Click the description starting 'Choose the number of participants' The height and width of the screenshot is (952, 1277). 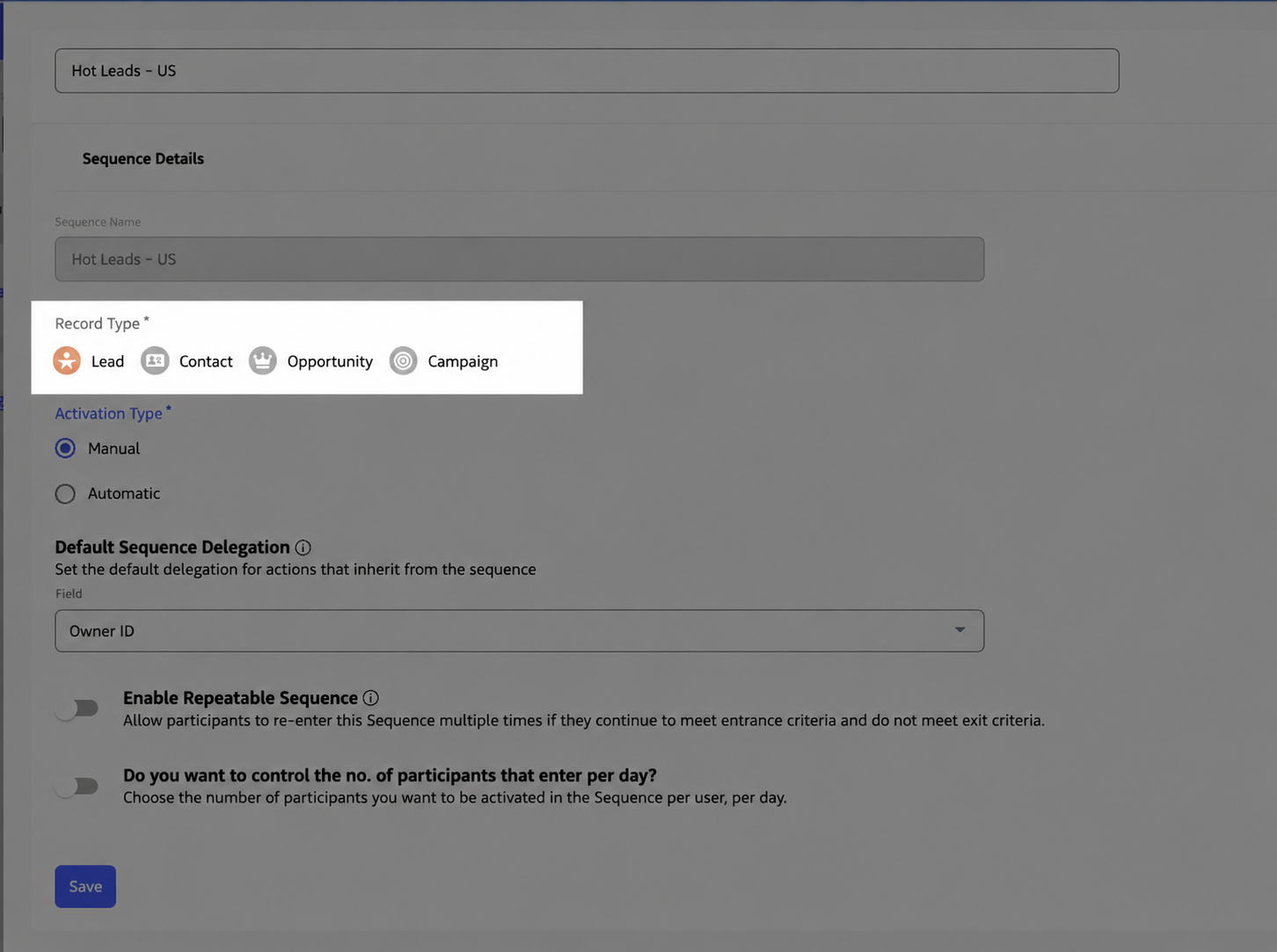point(455,797)
